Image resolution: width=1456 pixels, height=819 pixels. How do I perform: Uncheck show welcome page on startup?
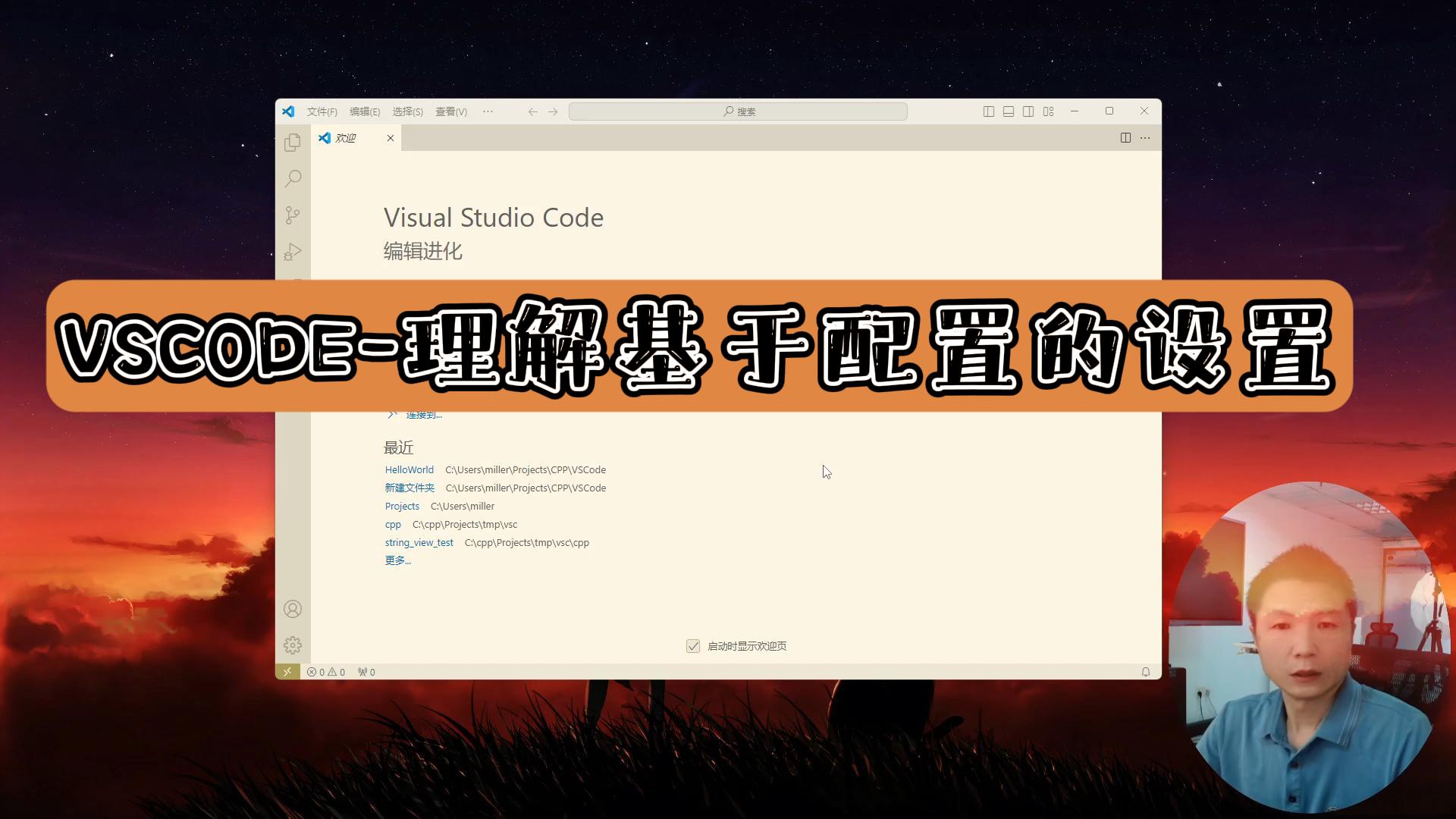pyautogui.click(x=693, y=646)
